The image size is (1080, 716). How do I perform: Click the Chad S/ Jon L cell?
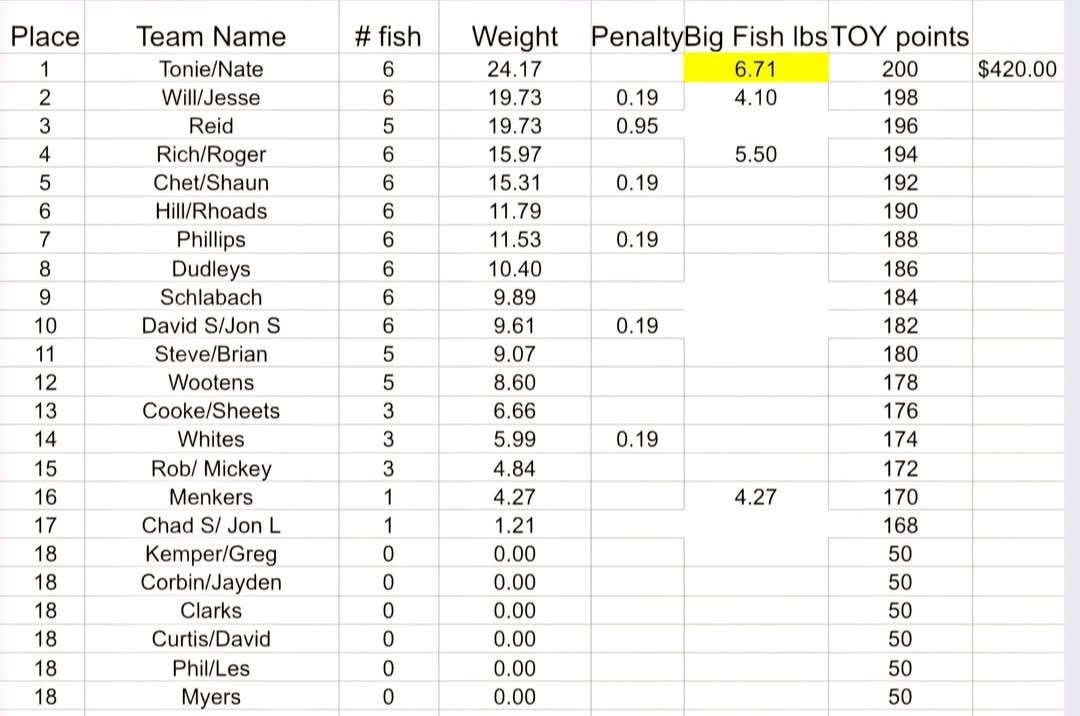(x=211, y=525)
